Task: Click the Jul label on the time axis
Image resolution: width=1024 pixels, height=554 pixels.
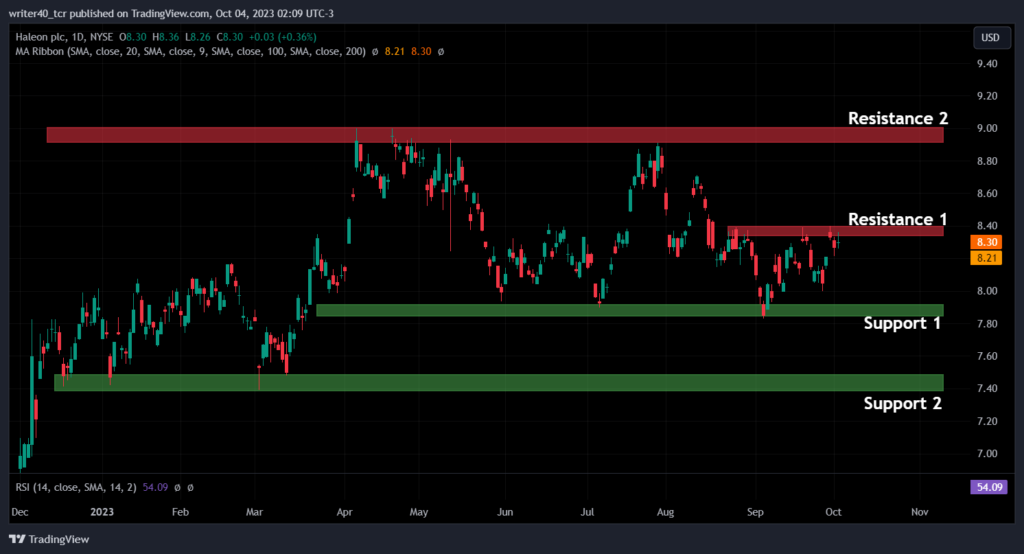Action: [x=587, y=512]
